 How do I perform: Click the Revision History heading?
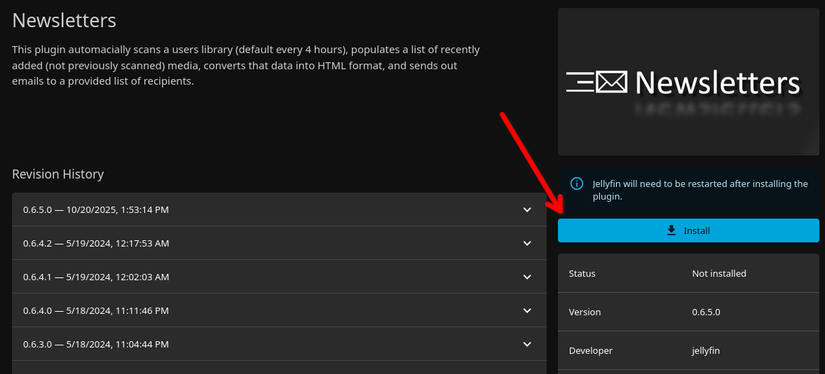(x=58, y=174)
